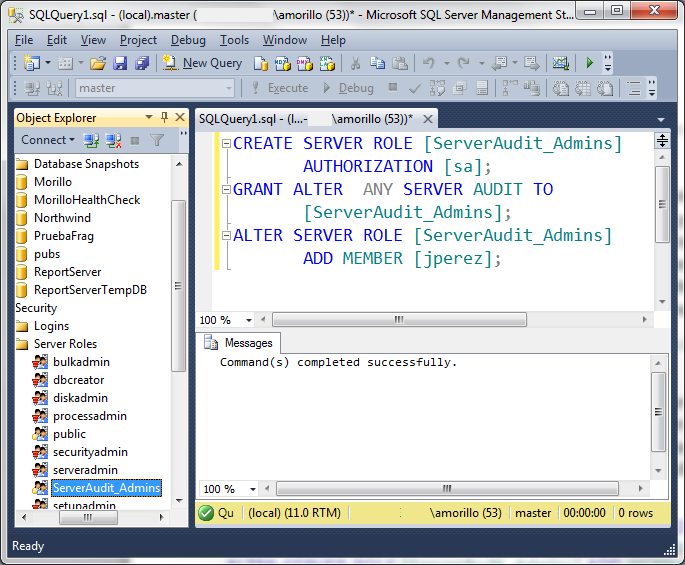Click the Object Explorer horizontal scrollbar thumb
The height and width of the screenshot is (565, 685).
point(88,517)
